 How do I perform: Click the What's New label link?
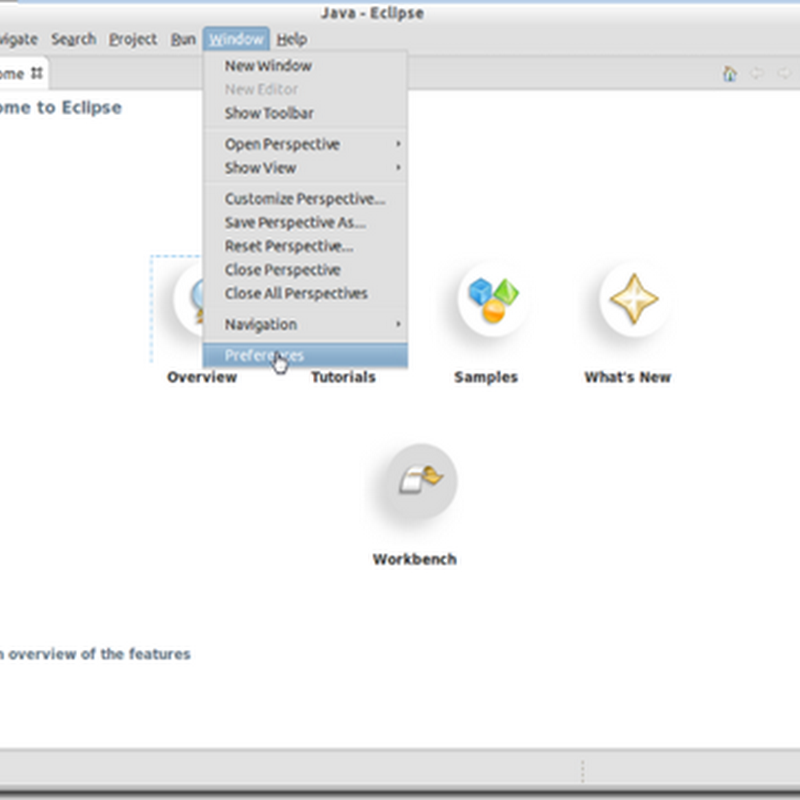tap(627, 377)
